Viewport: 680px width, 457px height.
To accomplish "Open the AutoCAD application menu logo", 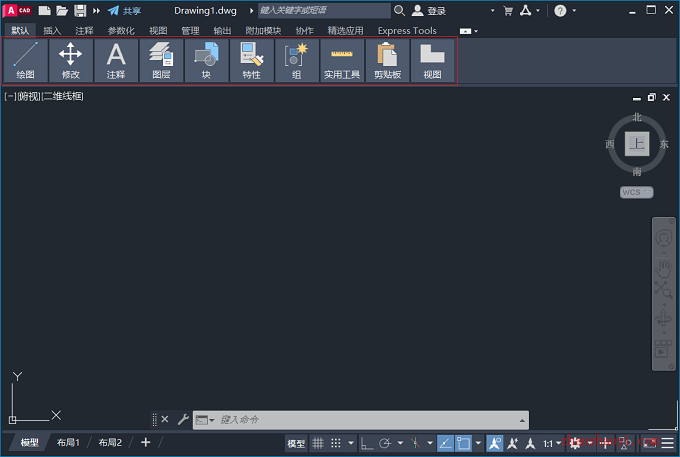I will [x=17, y=10].
